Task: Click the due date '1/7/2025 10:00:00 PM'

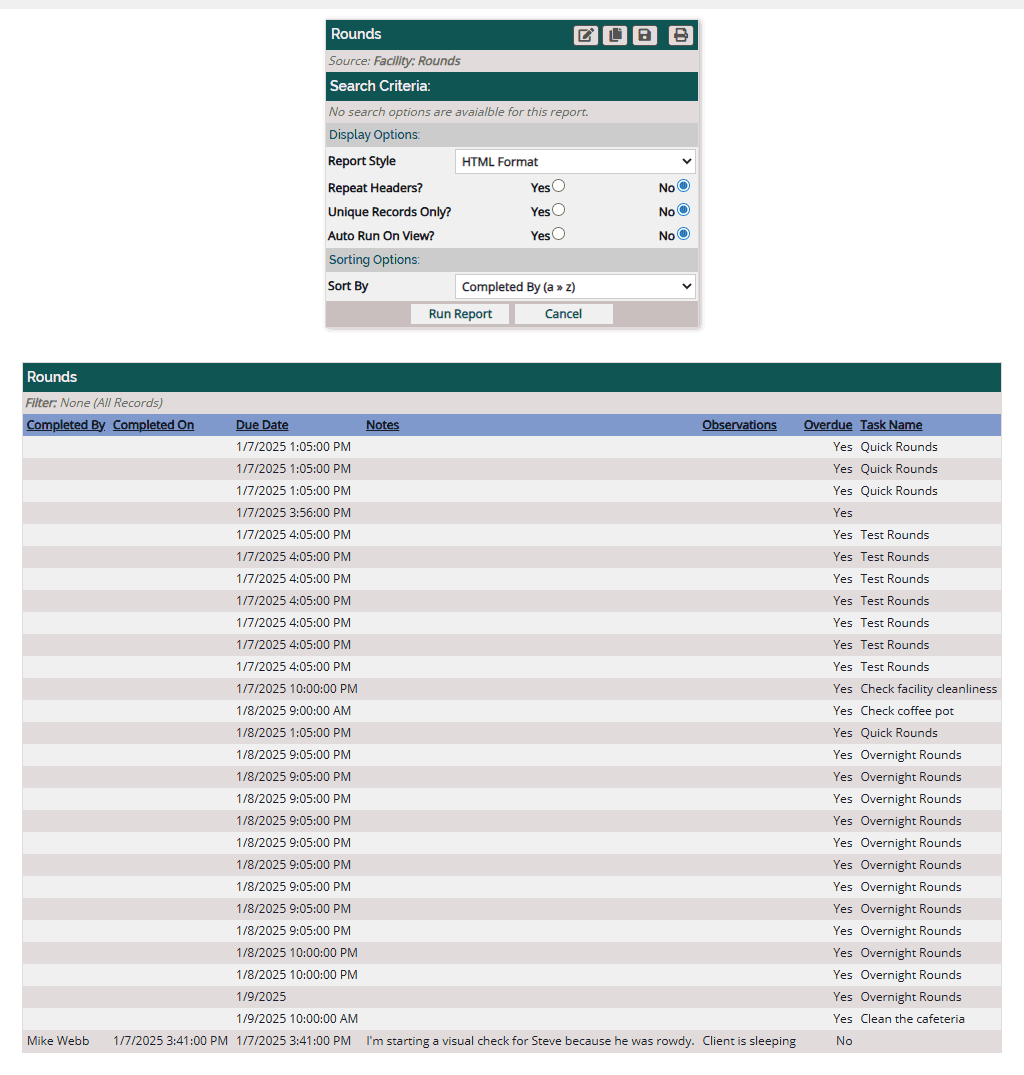Action: point(297,688)
